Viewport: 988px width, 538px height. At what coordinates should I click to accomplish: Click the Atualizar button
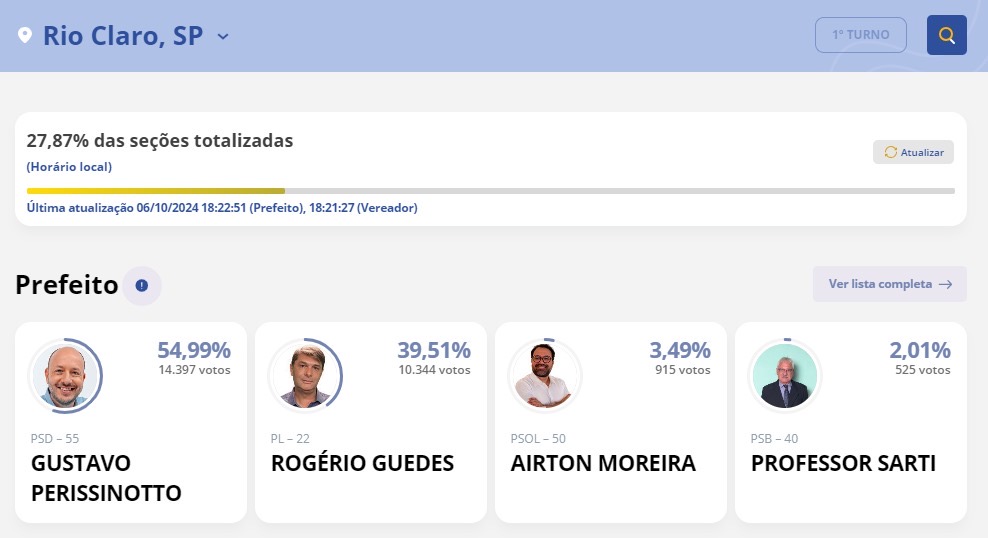(x=913, y=152)
